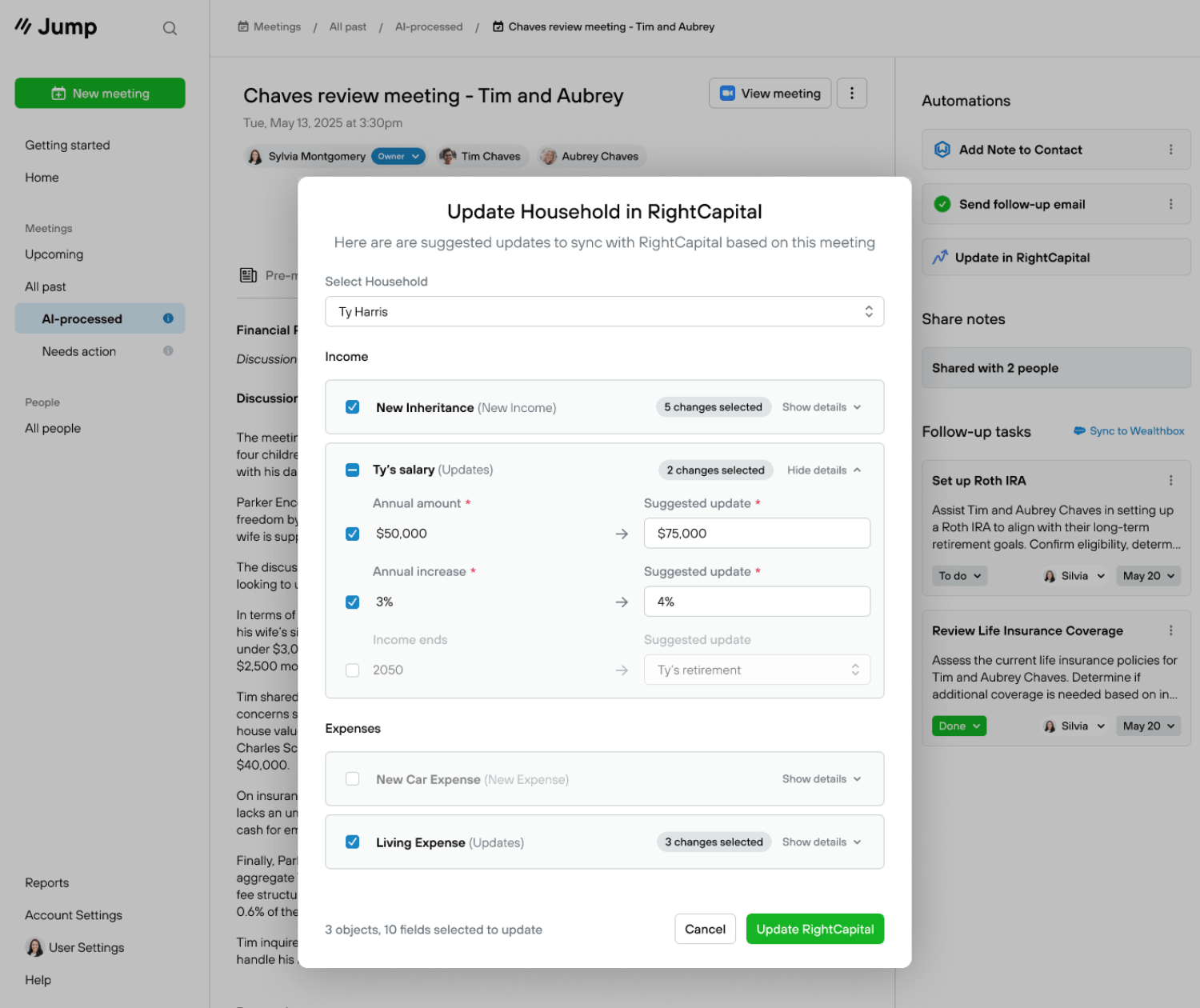Click arrow beside Annual amount $50,000
The image size is (1200, 1008).
click(x=622, y=534)
